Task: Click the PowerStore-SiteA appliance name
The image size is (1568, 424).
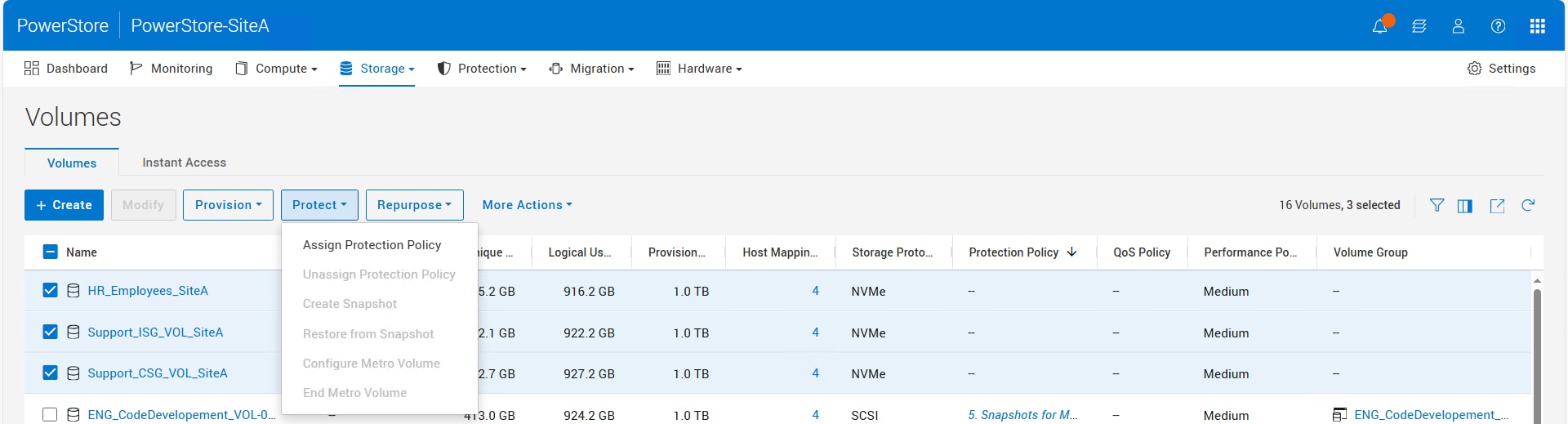Action: tap(200, 25)
